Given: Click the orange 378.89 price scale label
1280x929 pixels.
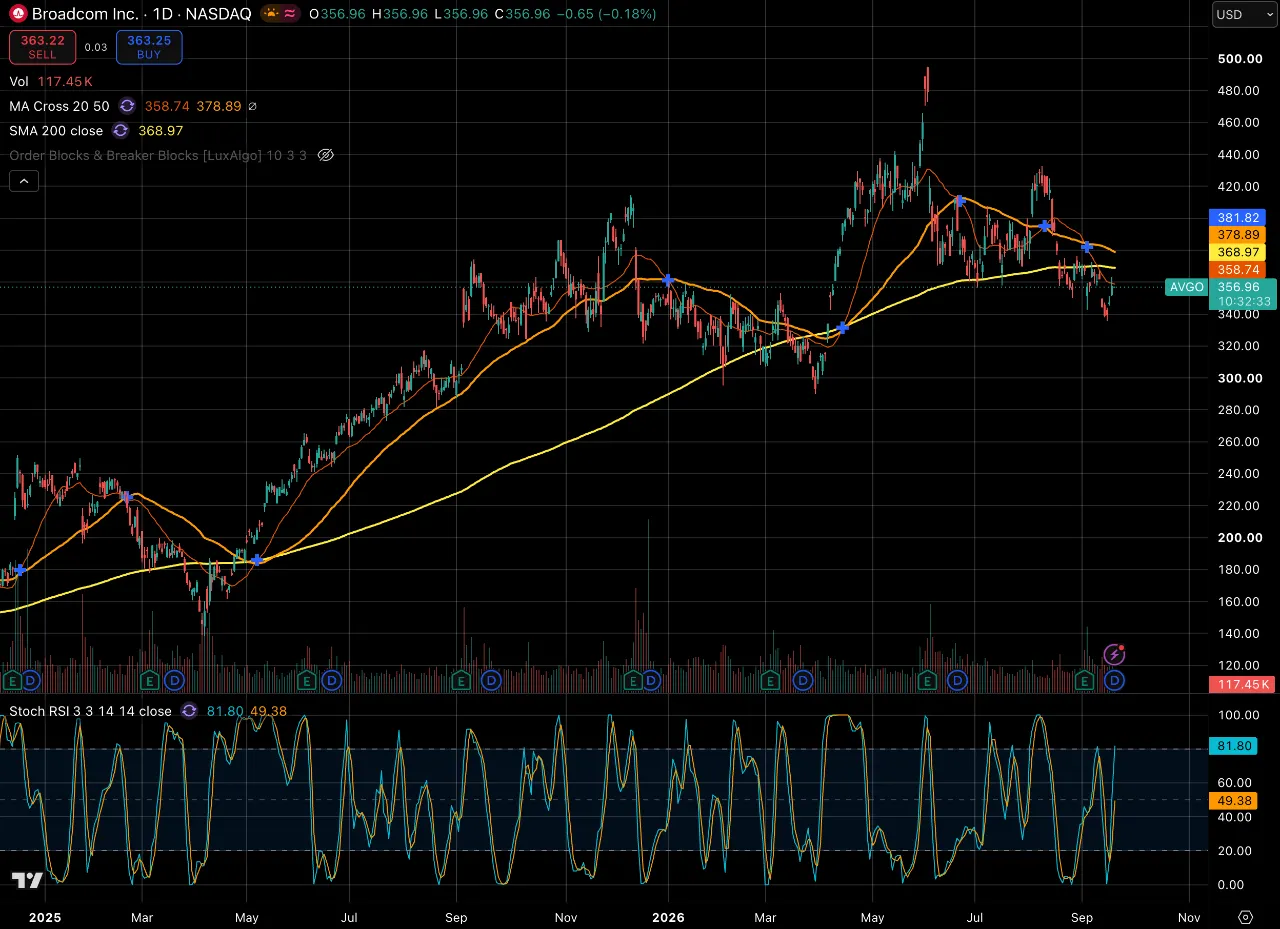Looking at the screenshot, I should click(x=1237, y=234).
